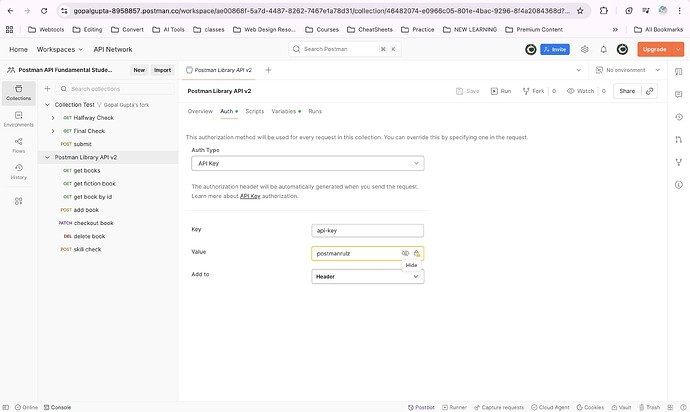Open a new tab with plus icon
Image resolution: width=690 pixels, height=412 pixels.
click(268, 70)
